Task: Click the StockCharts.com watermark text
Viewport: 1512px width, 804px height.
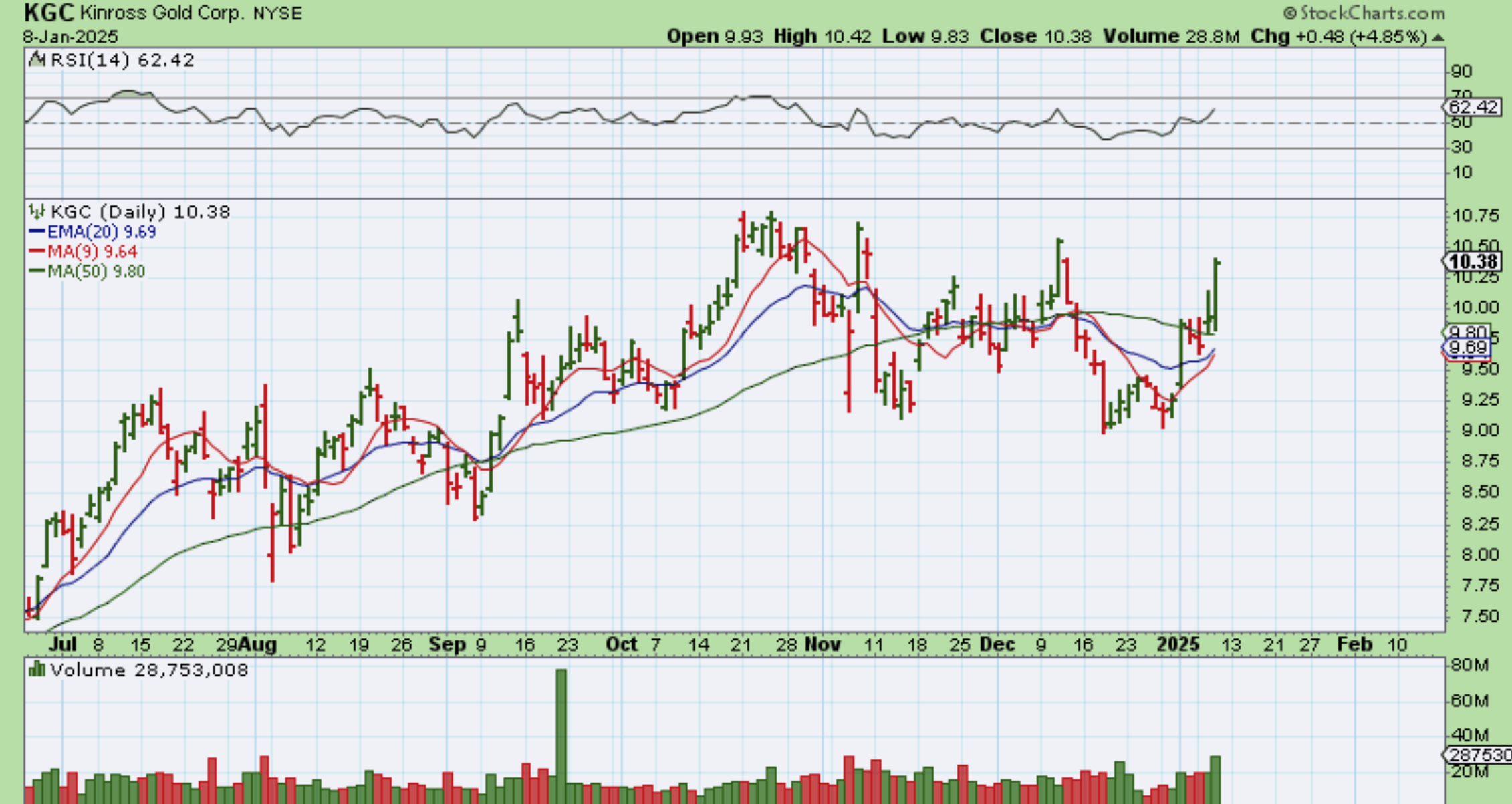Action: coord(1372,13)
